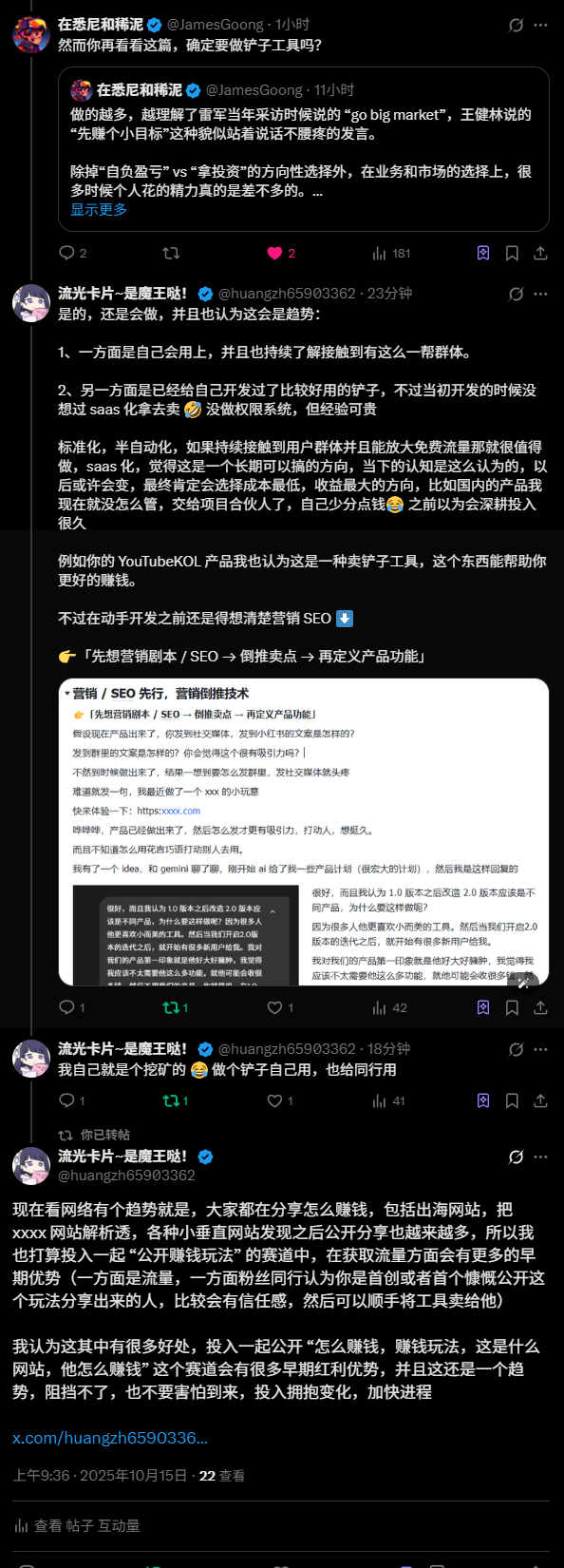Share JamesGoong's top post
Screen dimensions: 564x1568
[540, 253]
